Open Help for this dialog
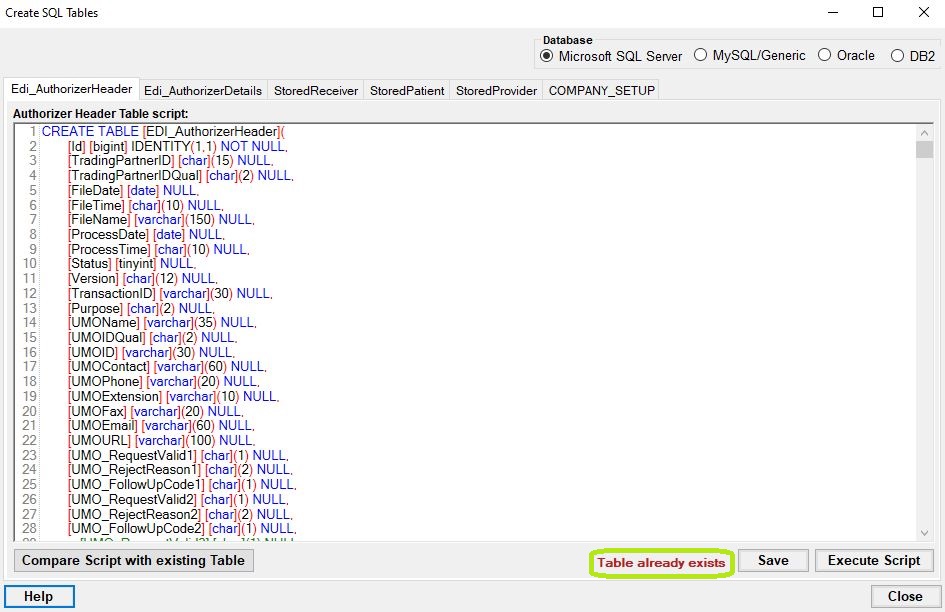 point(39,596)
